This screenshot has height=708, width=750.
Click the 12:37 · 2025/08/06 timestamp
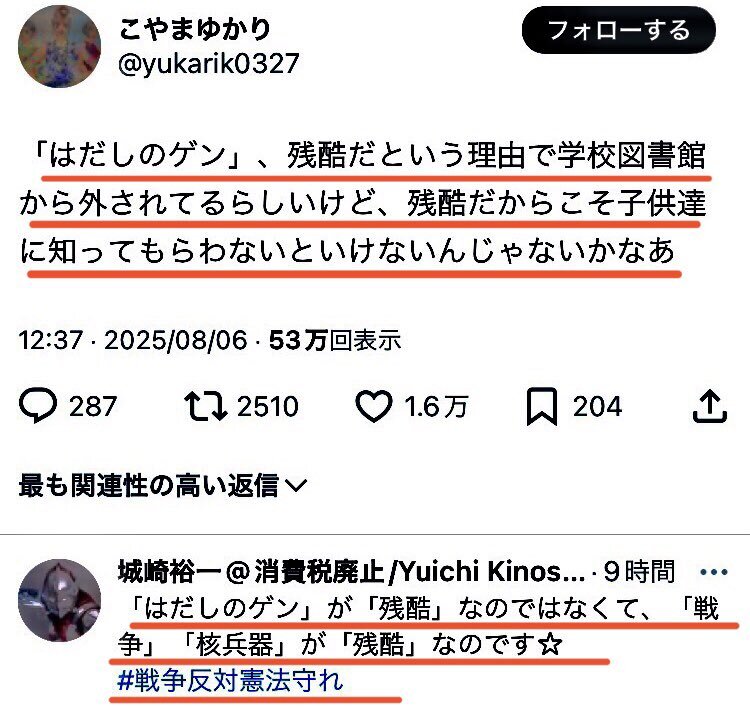coord(133,340)
